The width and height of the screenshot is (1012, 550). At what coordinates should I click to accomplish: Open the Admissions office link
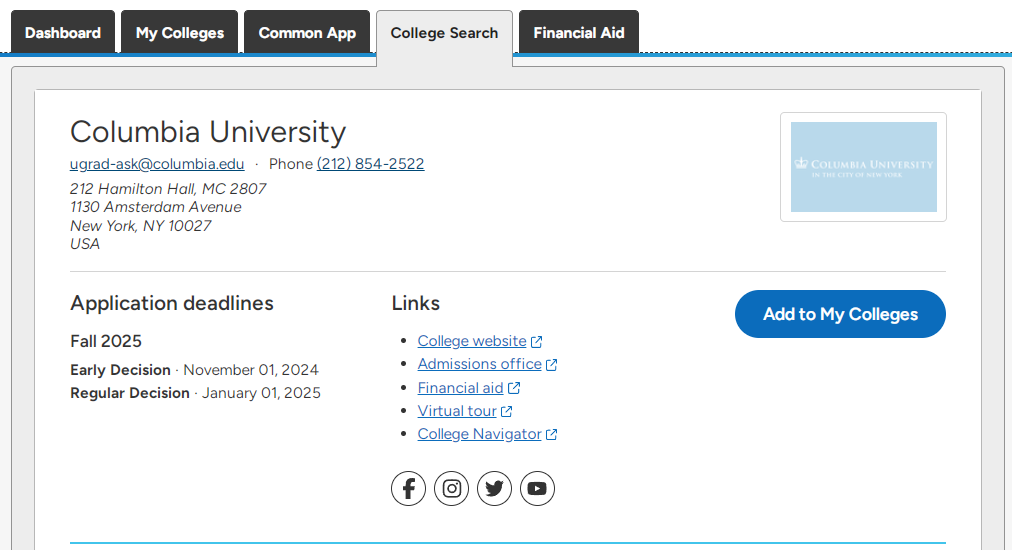pyautogui.click(x=480, y=364)
